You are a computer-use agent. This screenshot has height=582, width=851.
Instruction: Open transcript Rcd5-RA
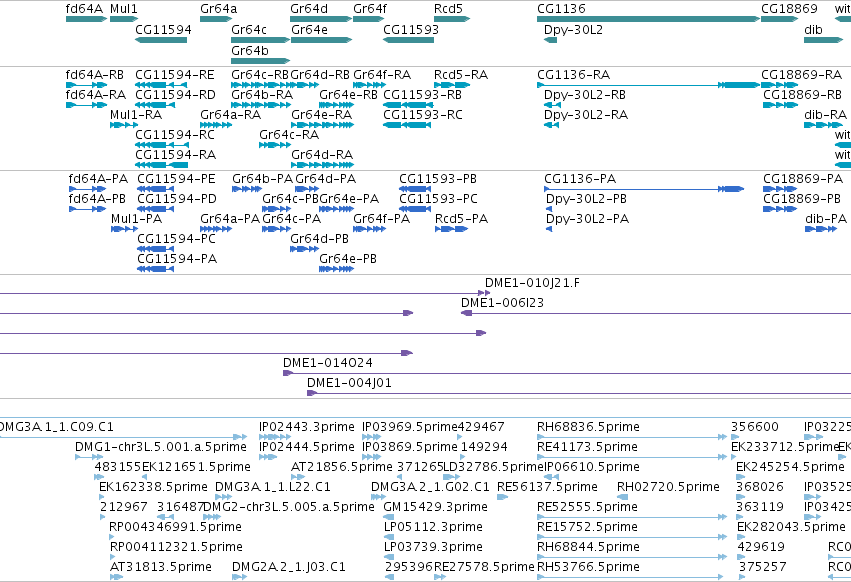[461, 74]
